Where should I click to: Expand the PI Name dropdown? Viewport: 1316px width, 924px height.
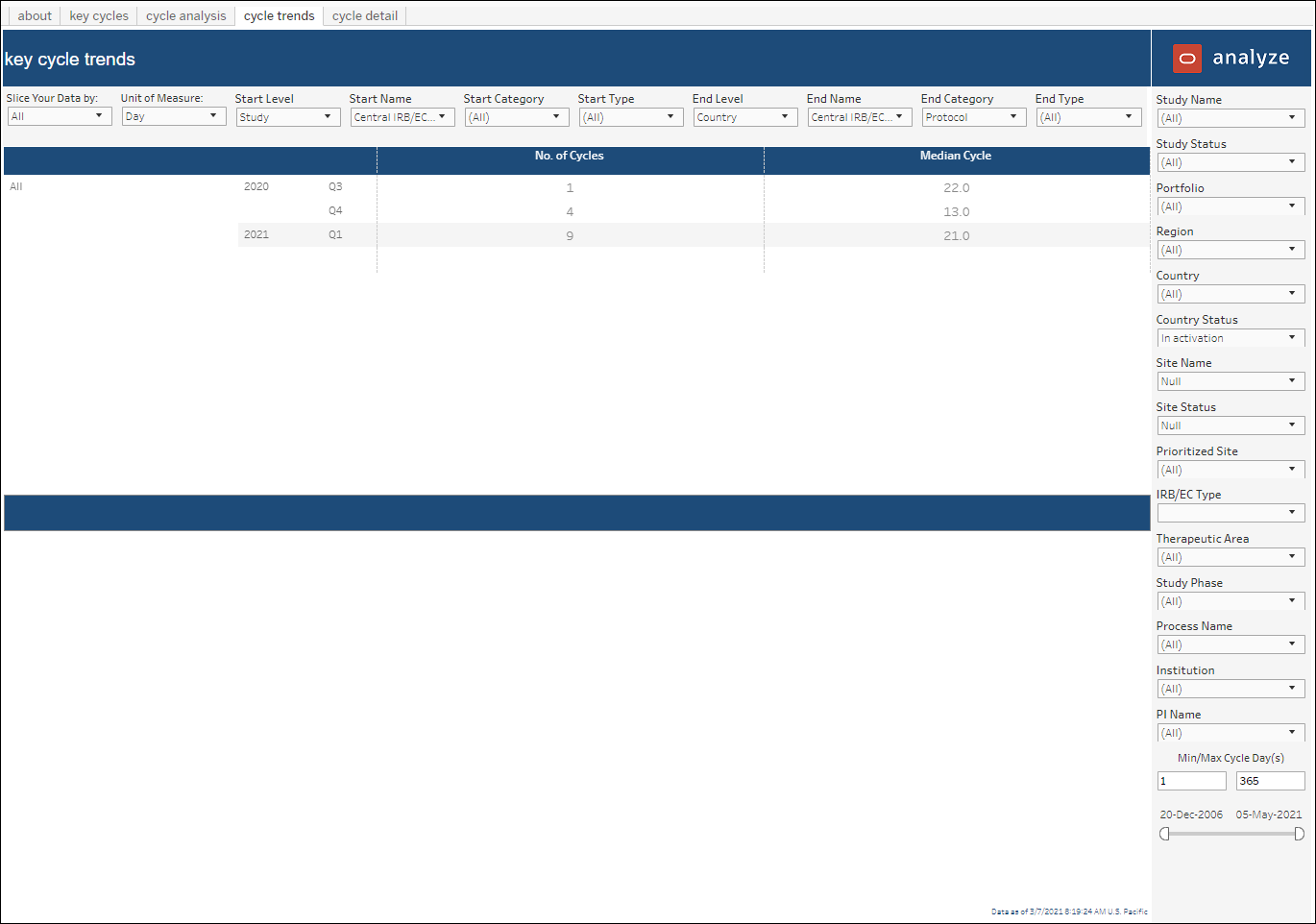pos(1231,733)
